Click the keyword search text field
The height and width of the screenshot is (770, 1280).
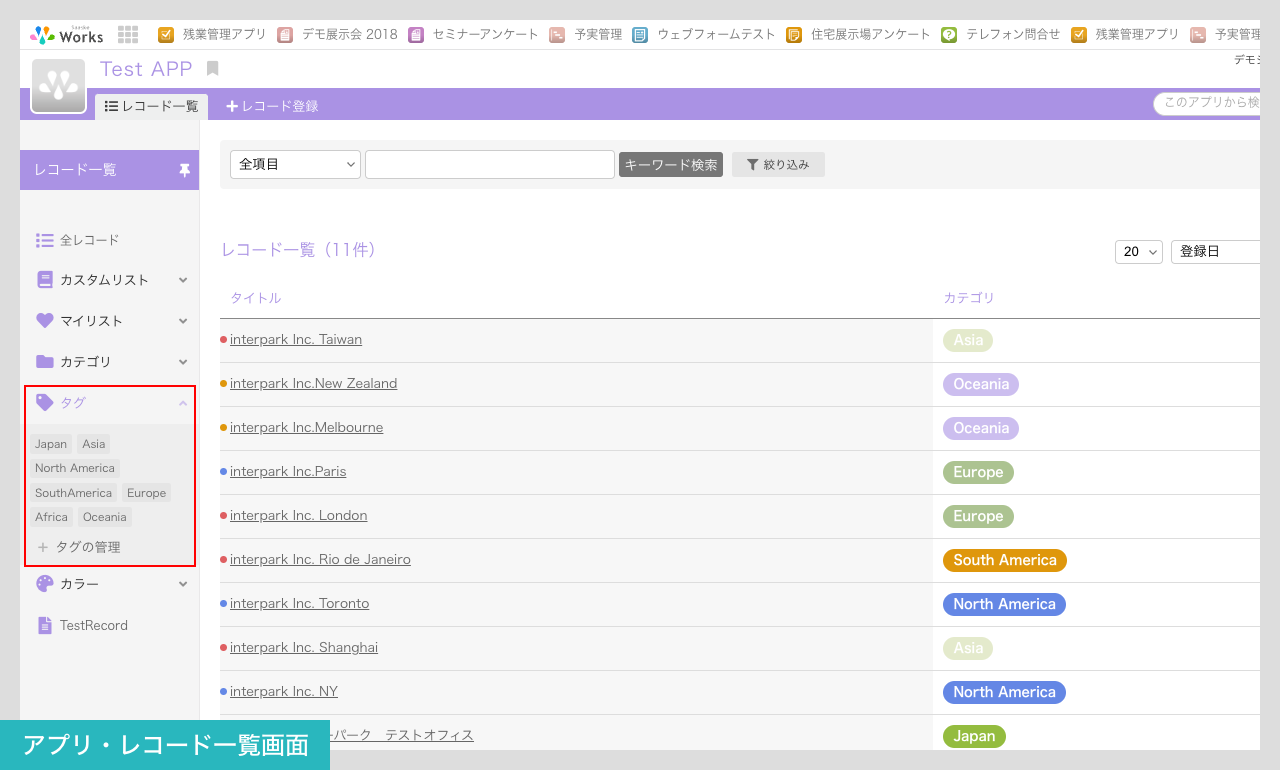(x=489, y=165)
